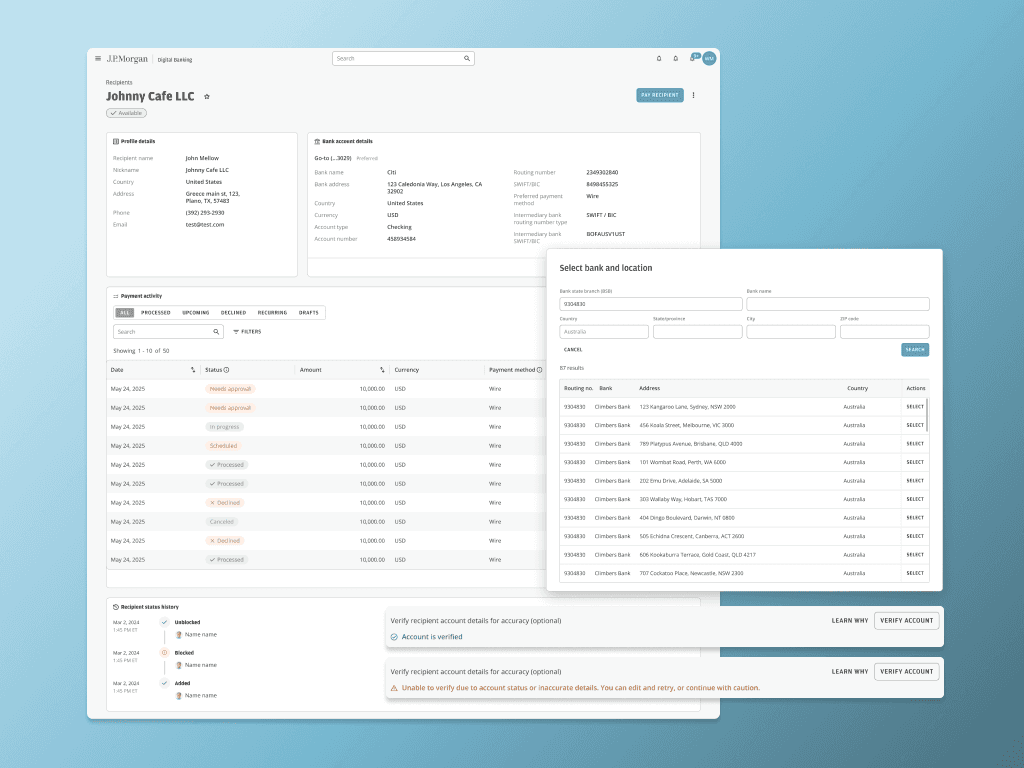Sort payment table by Date
Screen dimensions: 1024x768
193,370
